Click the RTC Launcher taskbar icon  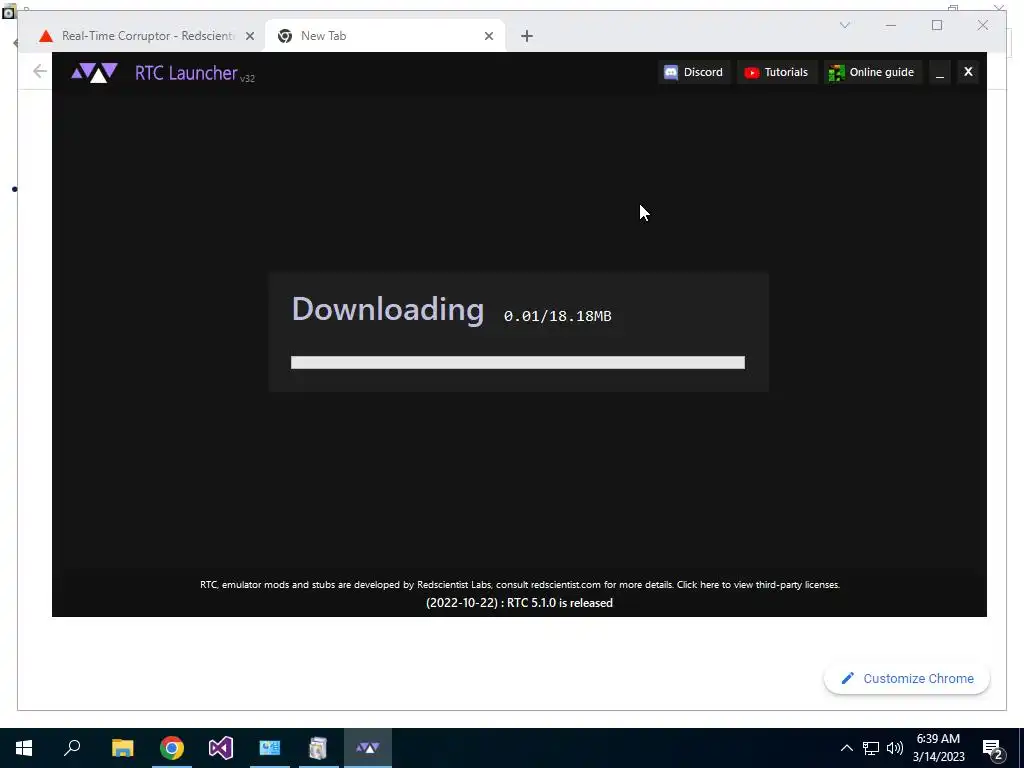[x=368, y=748]
